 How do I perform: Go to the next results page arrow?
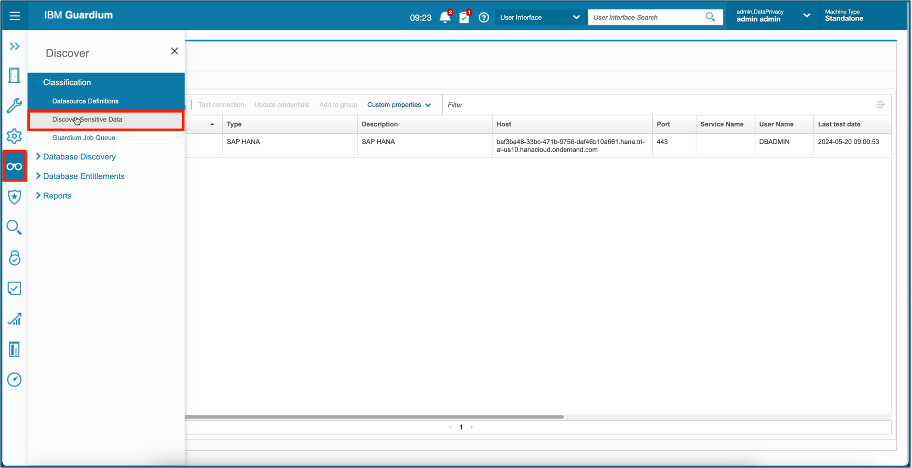pos(471,427)
